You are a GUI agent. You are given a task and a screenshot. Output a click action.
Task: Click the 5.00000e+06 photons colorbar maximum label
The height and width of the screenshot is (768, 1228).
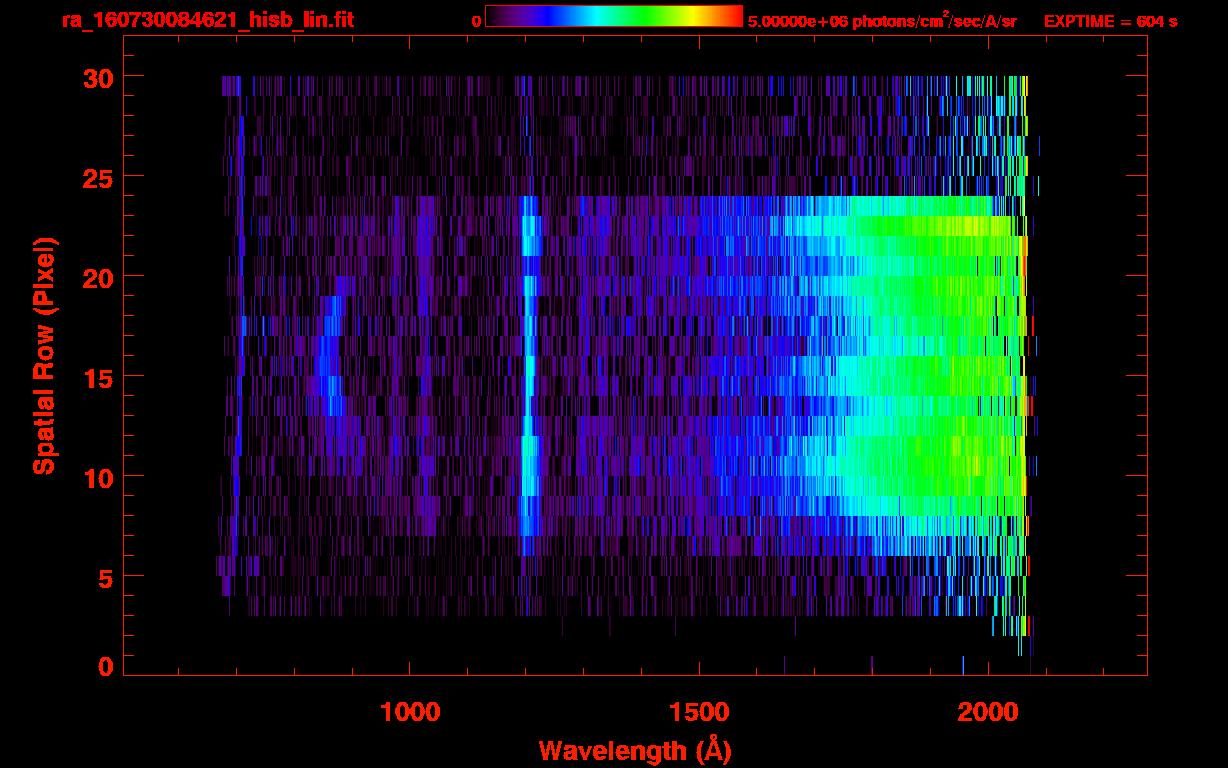point(881,21)
